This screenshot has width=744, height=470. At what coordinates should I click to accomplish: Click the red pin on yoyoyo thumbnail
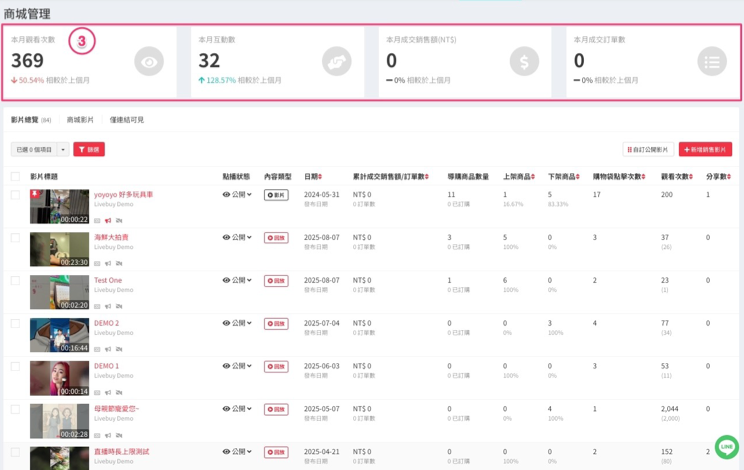point(35,194)
